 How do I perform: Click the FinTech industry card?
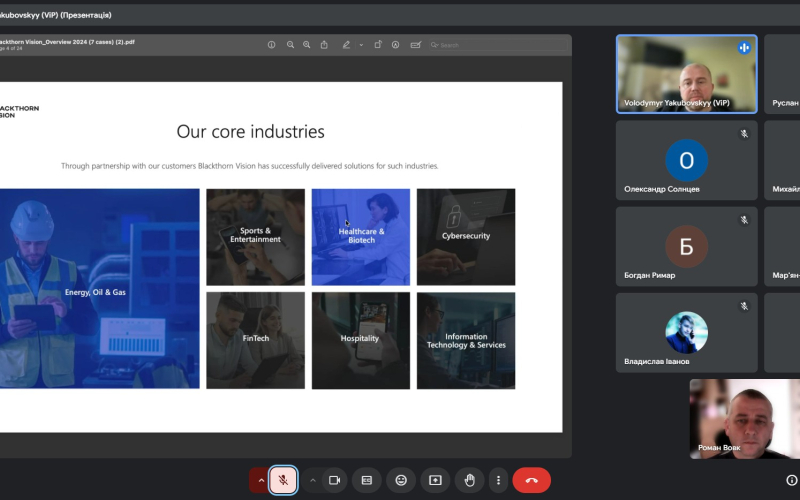pos(255,340)
